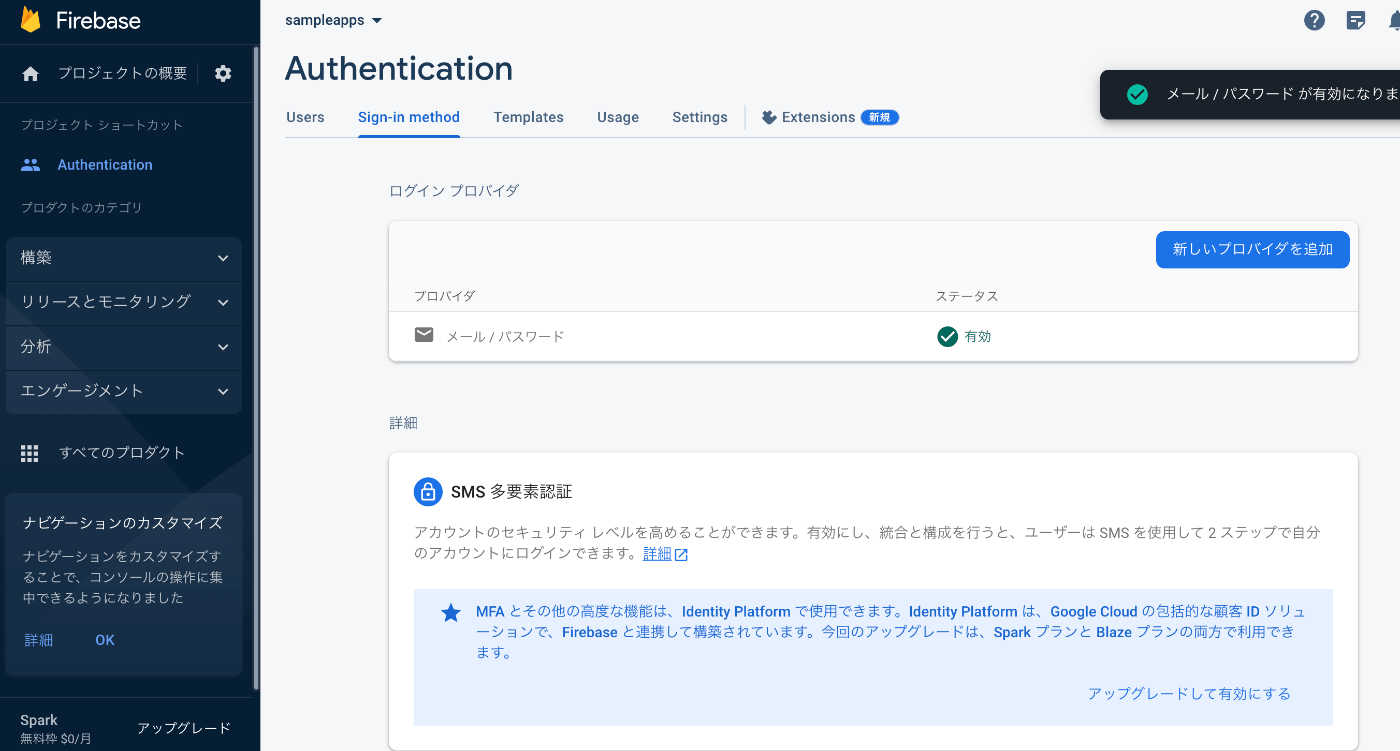The height and width of the screenshot is (751, 1400).
Task: Open Authentication in sidebar shortcuts
Action: tap(105, 165)
